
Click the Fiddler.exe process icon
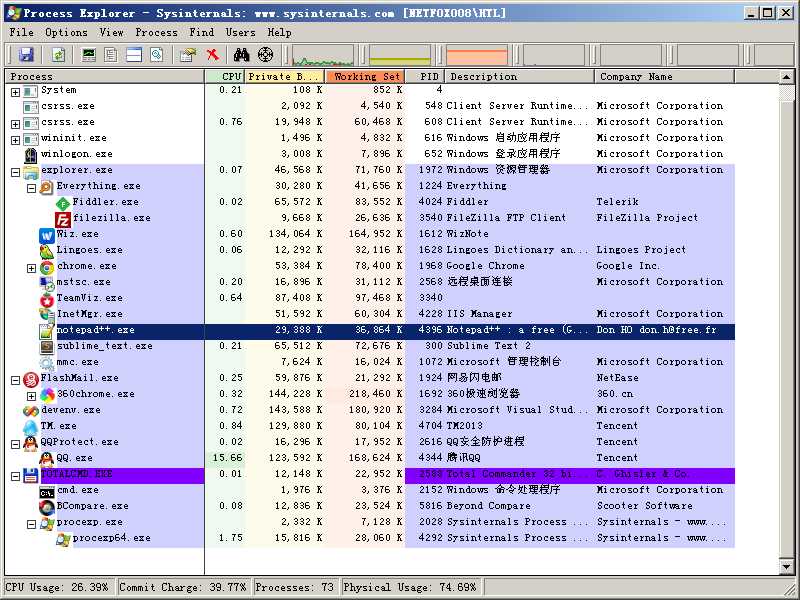63,204
